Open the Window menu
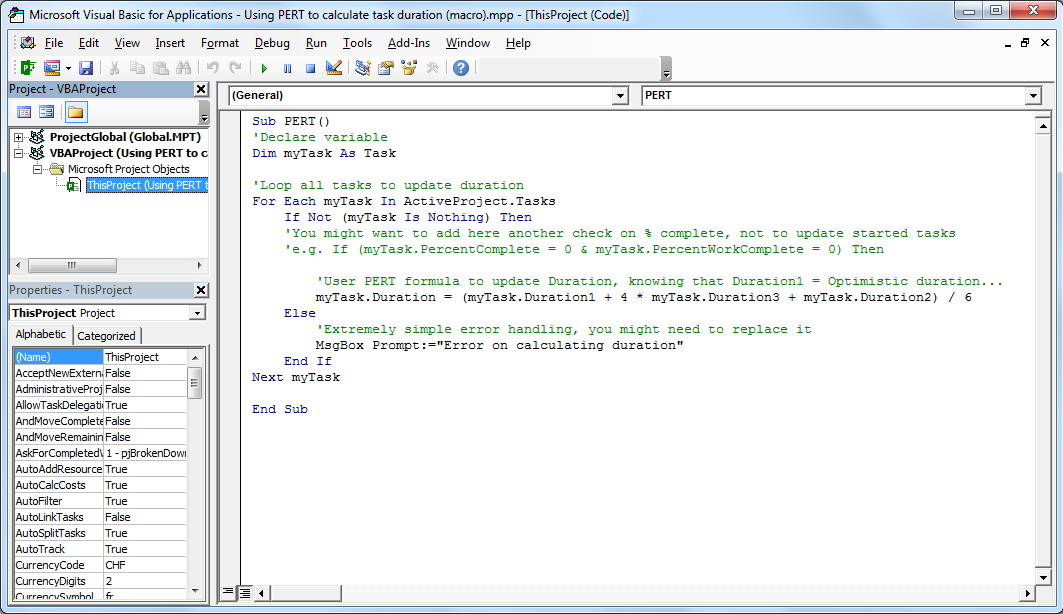This screenshot has height=614, width=1063. pos(468,43)
